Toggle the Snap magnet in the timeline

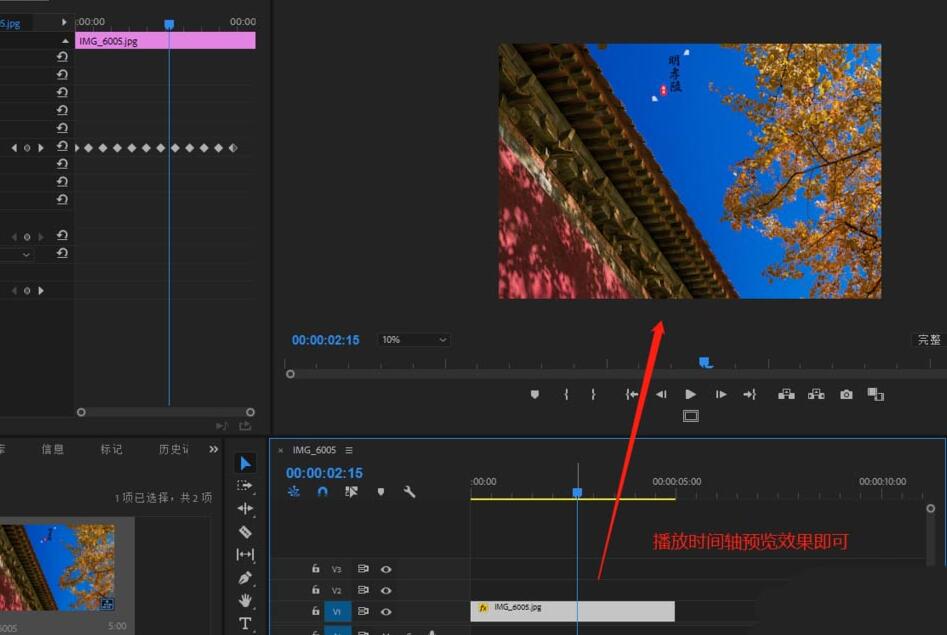[x=322, y=492]
